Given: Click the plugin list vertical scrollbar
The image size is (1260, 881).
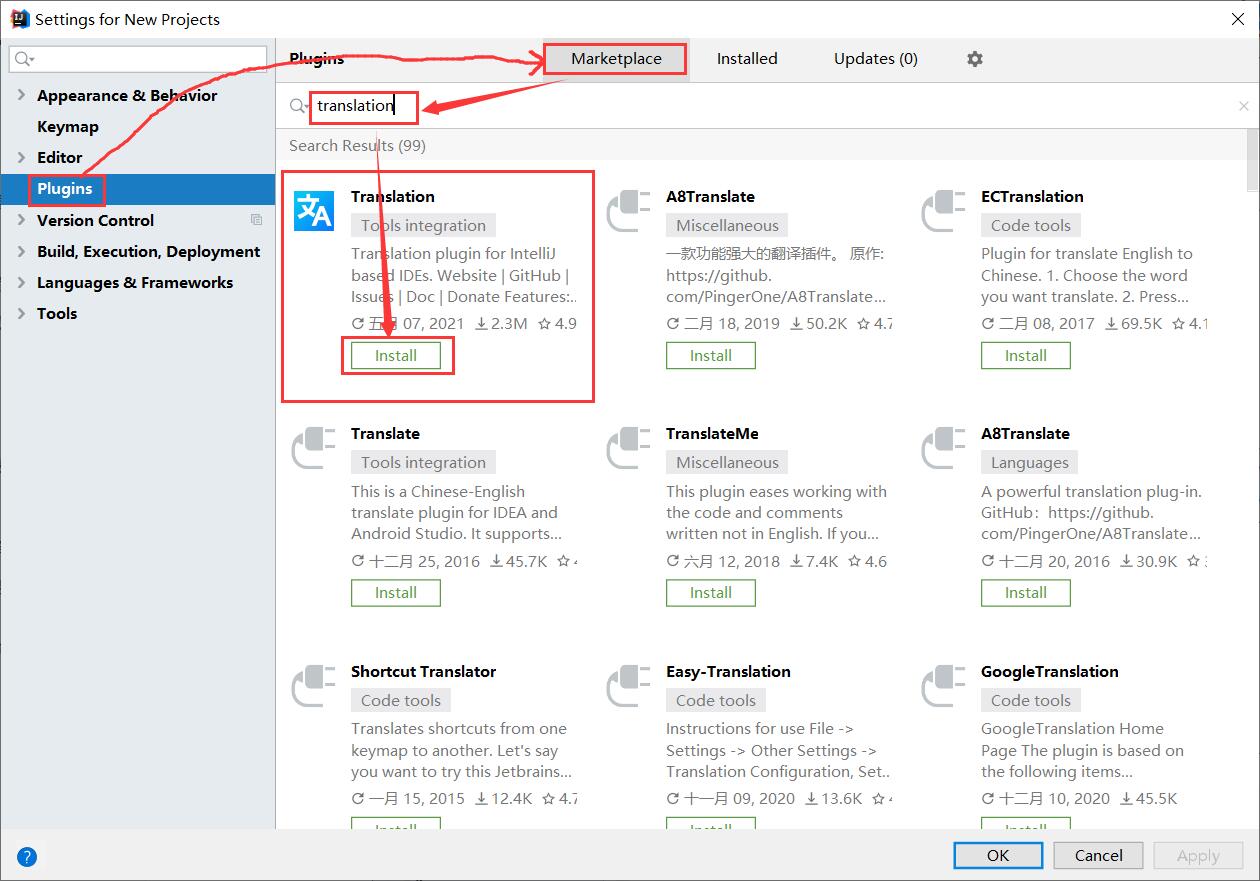Looking at the screenshot, I should click(x=1253, y=160).
